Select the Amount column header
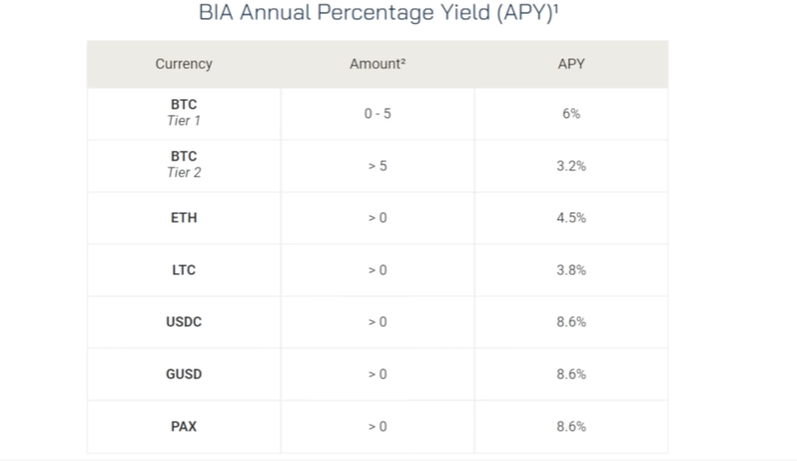Viewport: 797px width, 461px height. point(377,64)
